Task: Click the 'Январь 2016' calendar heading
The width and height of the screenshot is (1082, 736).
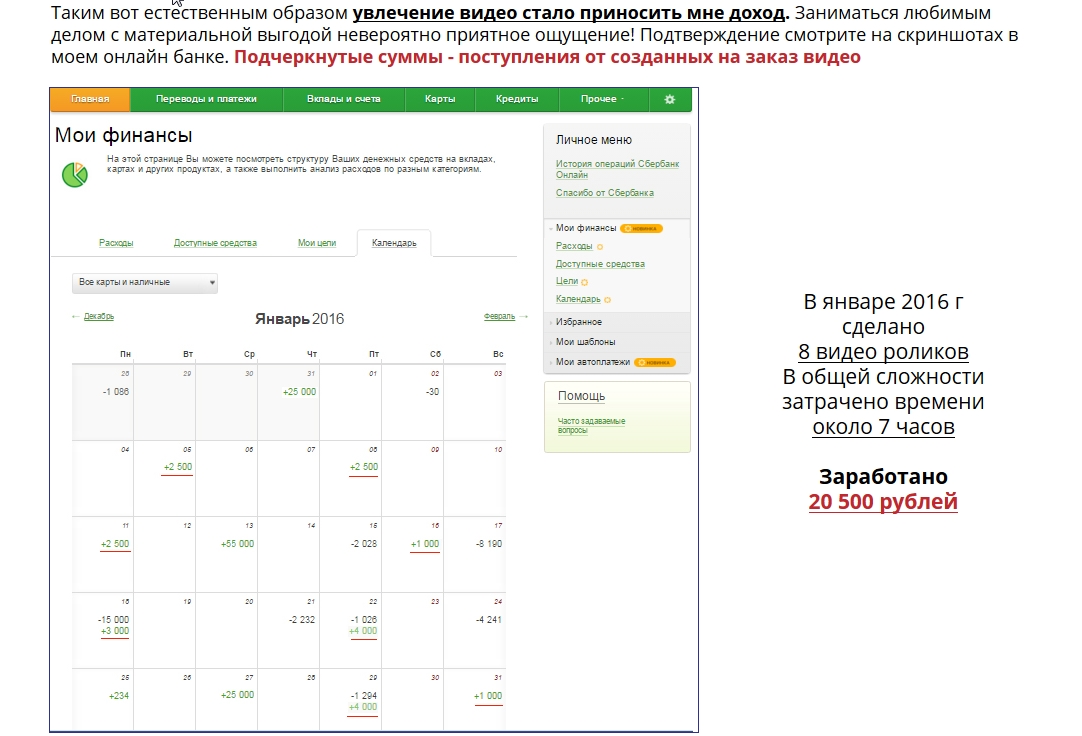Action: [299, 319]
